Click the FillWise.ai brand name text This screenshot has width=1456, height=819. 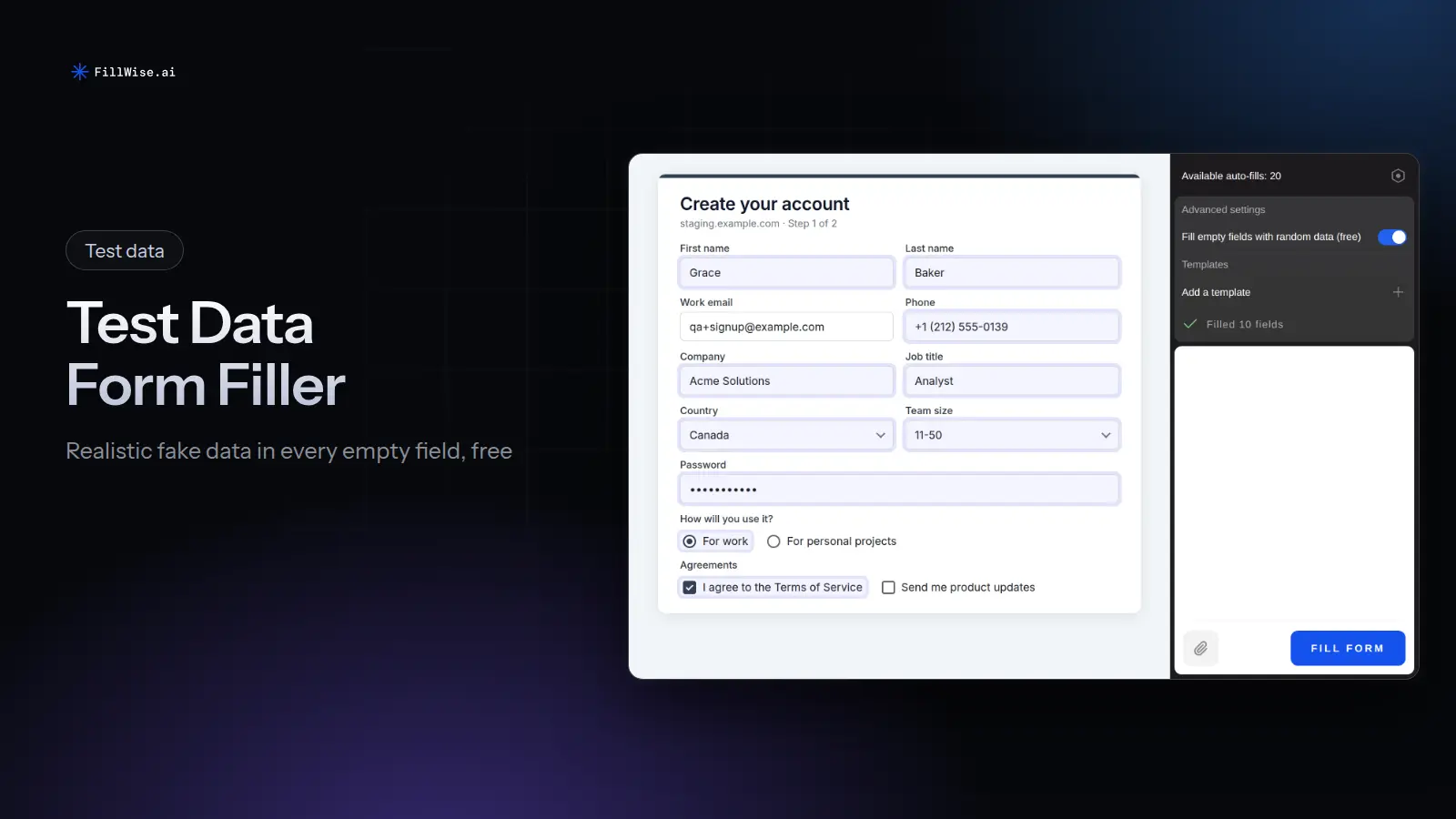coord(135,72)
